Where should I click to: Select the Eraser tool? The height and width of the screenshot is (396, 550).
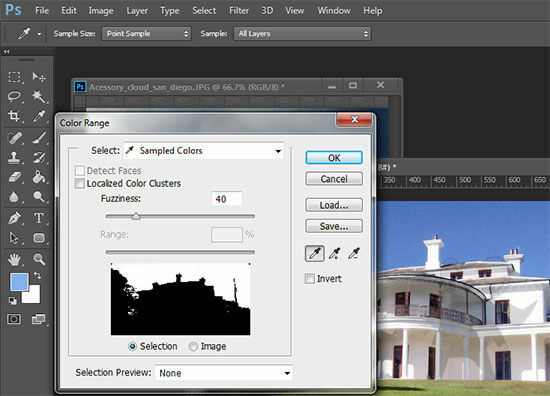click(14, 177)
